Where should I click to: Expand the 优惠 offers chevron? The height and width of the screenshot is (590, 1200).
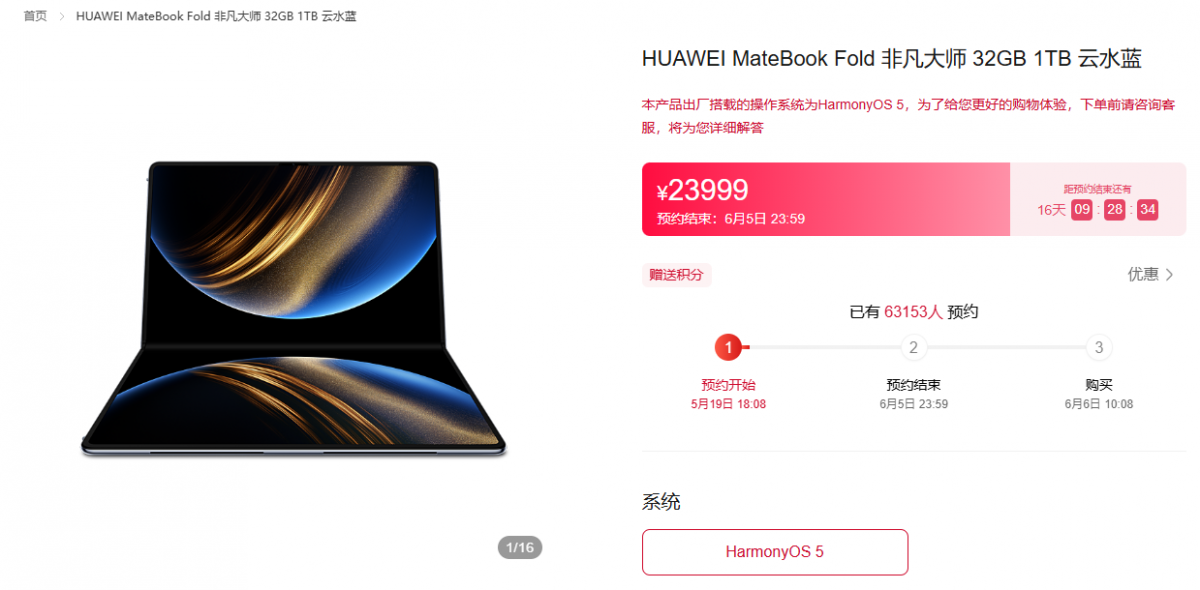(x=1170, y=274)
